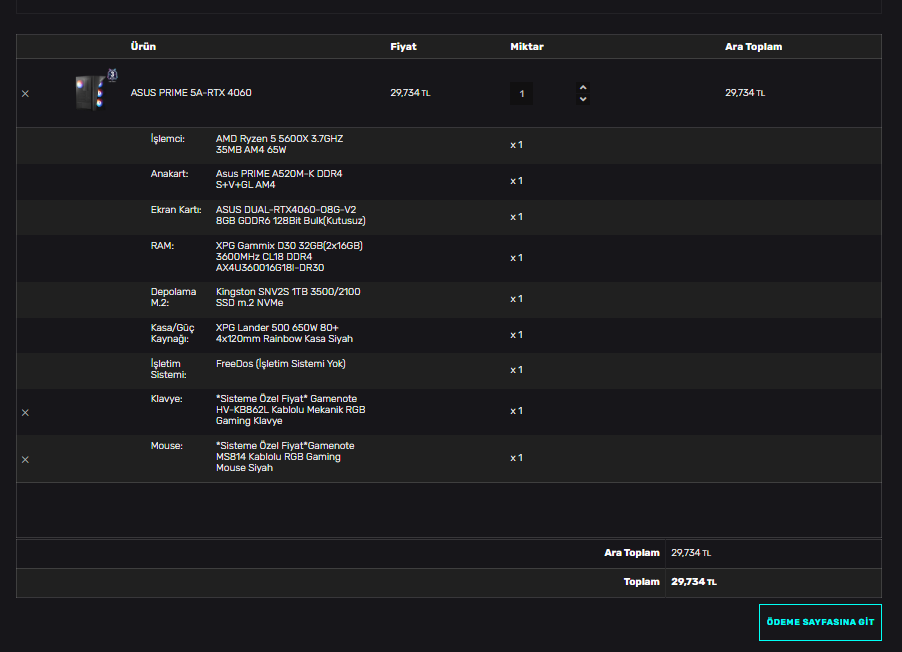Click the bold Toplam 29,734 TL value
The image size is (902, 652).
tap(694, 582)
